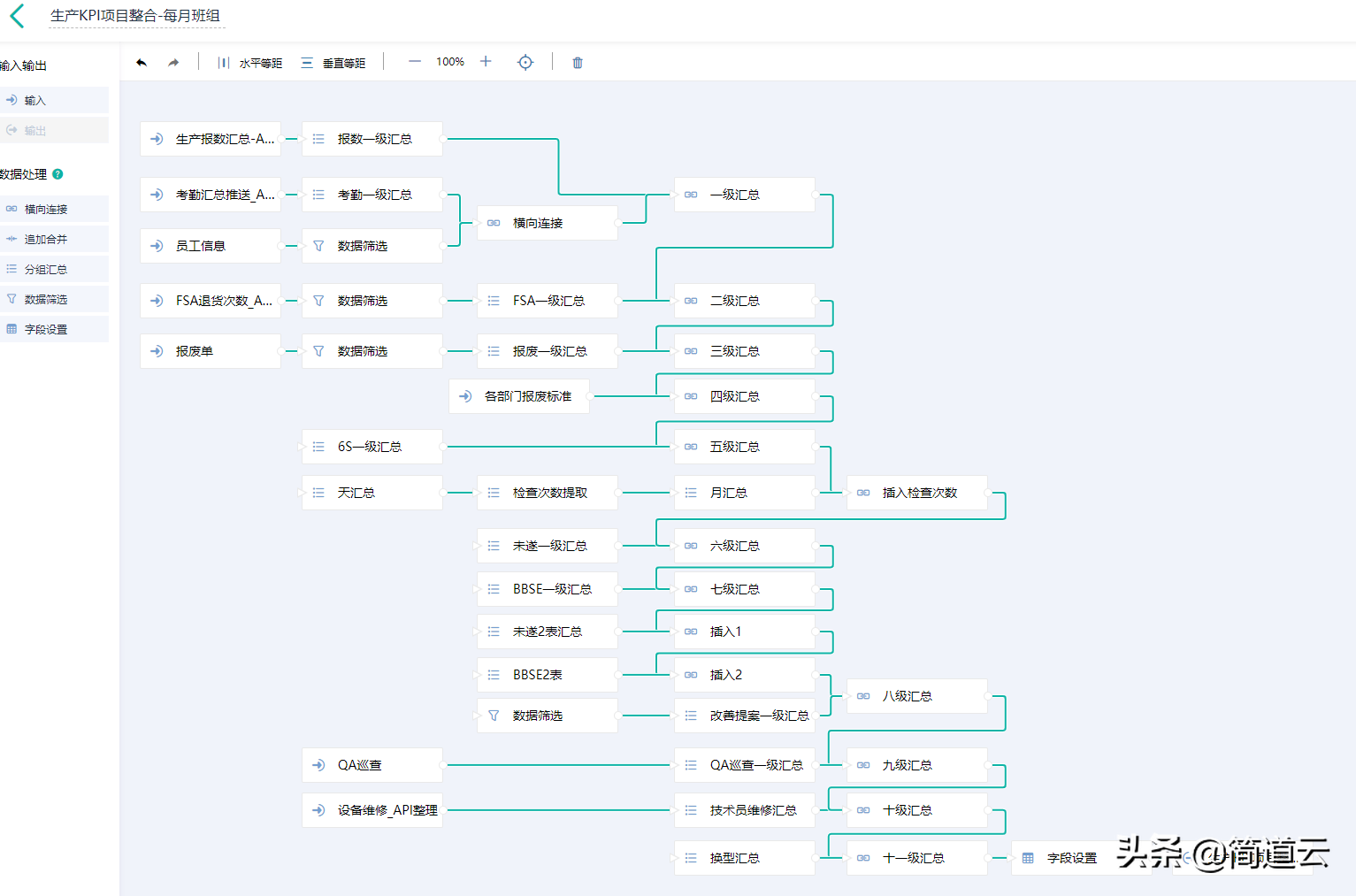1356x896 pixels.
Task: Select the 100% zoom level display
Action: [x=450, y=62]
